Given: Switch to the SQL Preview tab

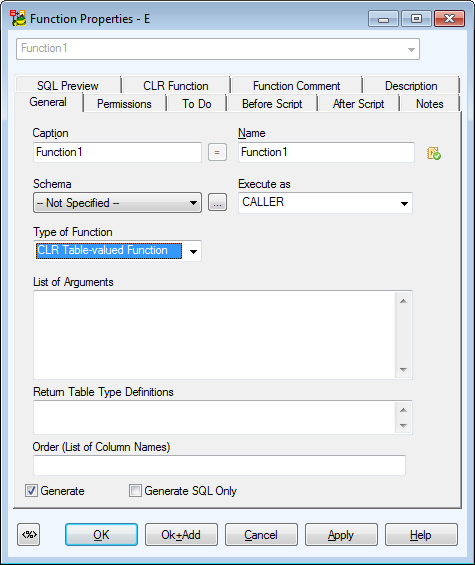Looking at the screenshot, I should point(68,85).
